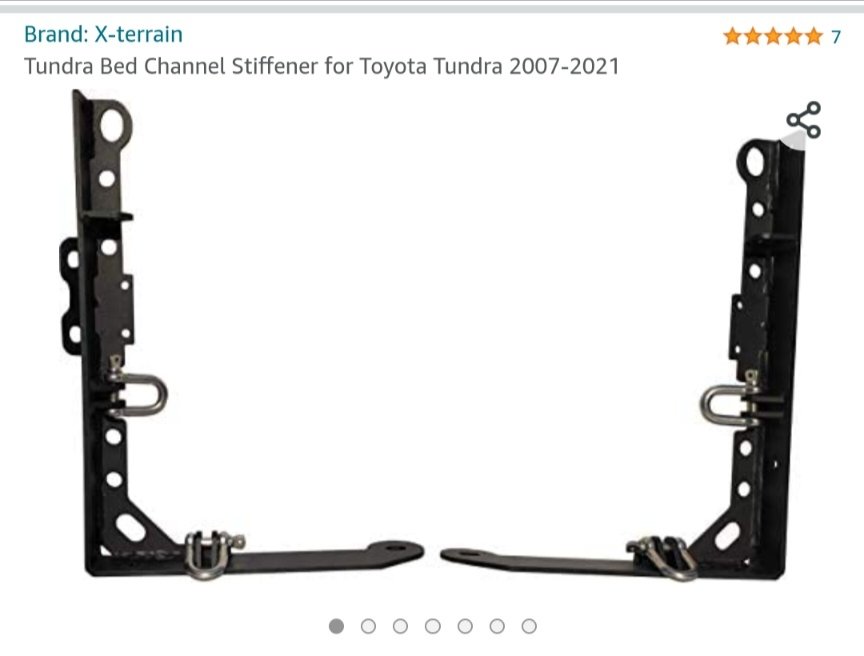Select the second image carousel dot
The image size is (864, 656).
(x=368, y=626)
